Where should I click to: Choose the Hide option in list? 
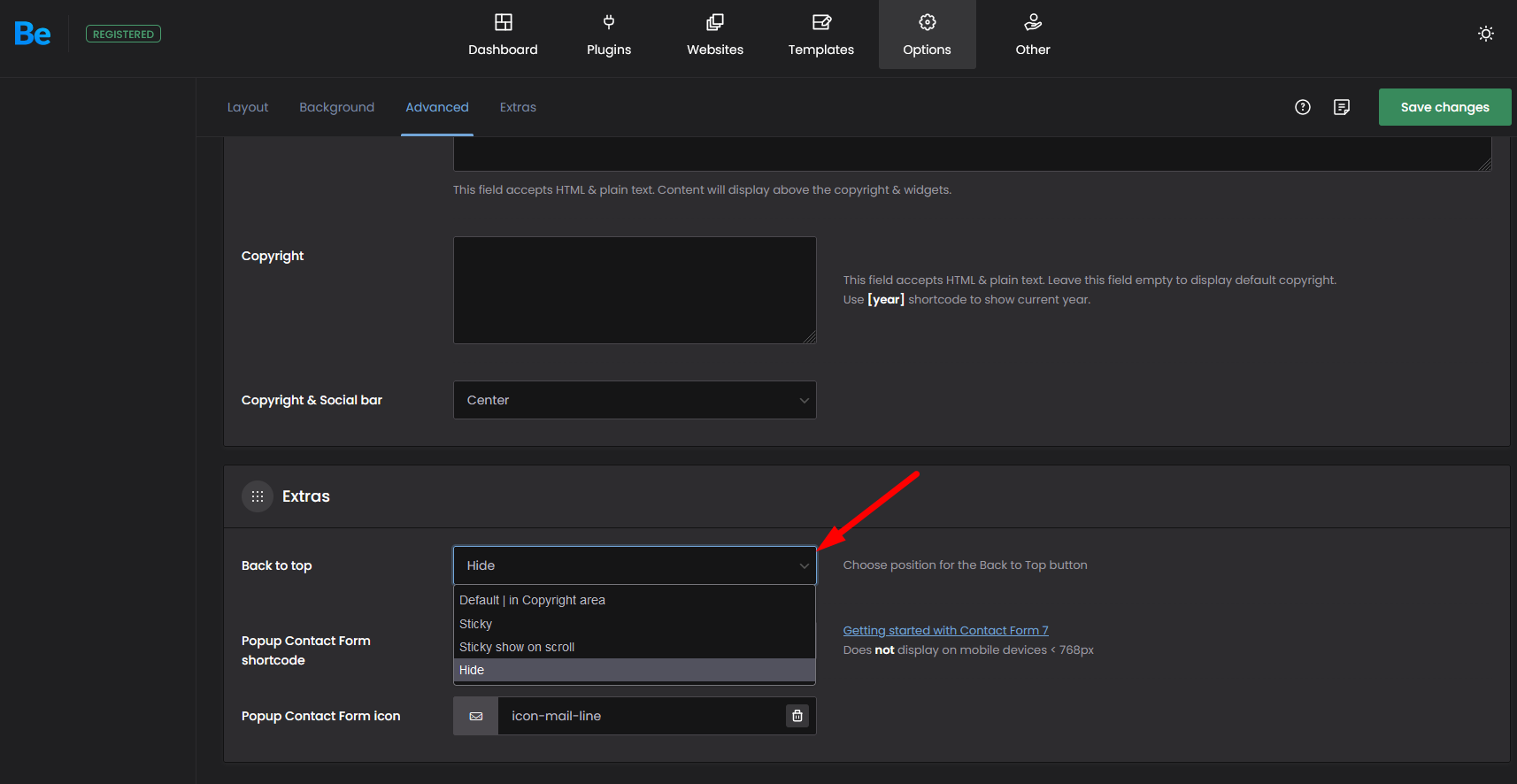634,670
